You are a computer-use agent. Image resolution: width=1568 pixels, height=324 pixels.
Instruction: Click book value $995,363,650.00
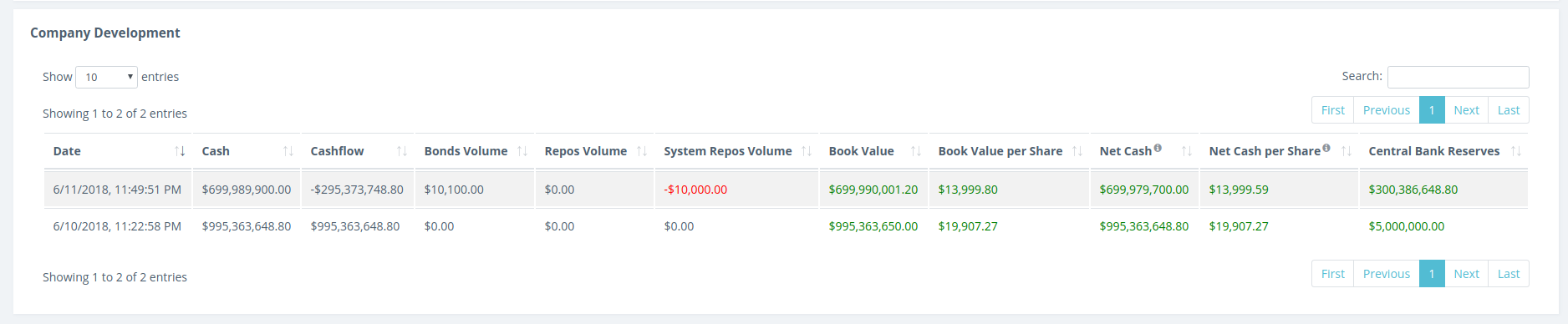[873, 226]
